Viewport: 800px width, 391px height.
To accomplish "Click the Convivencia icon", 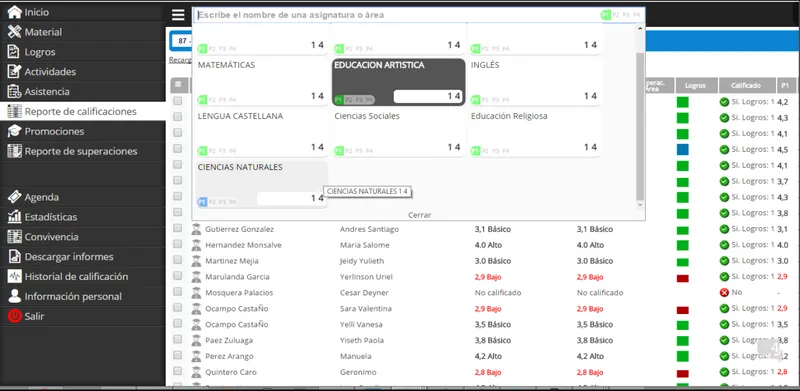I will point(15,237).
